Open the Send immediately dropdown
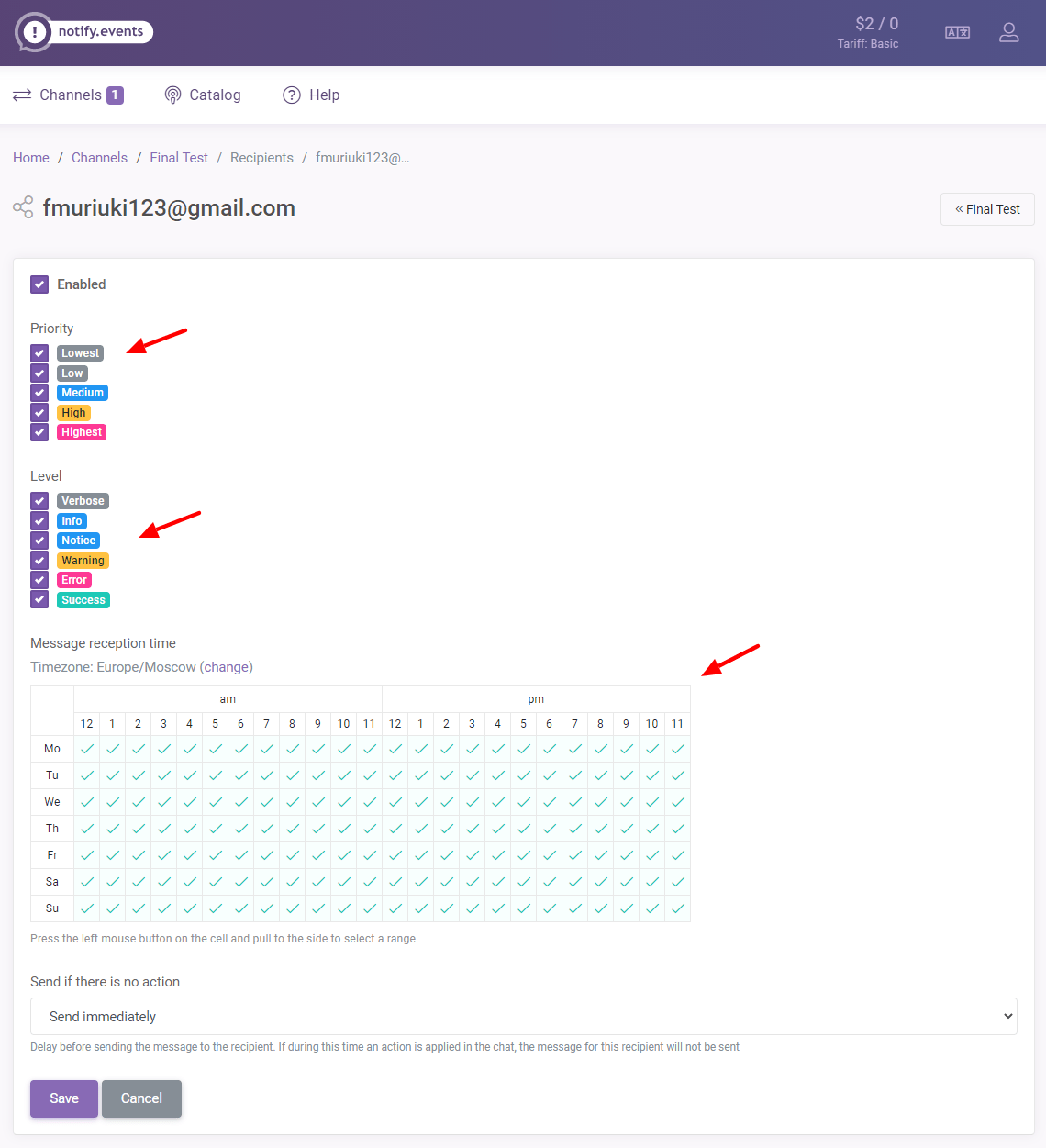1046x1148 pixels. pos(524,1017)
